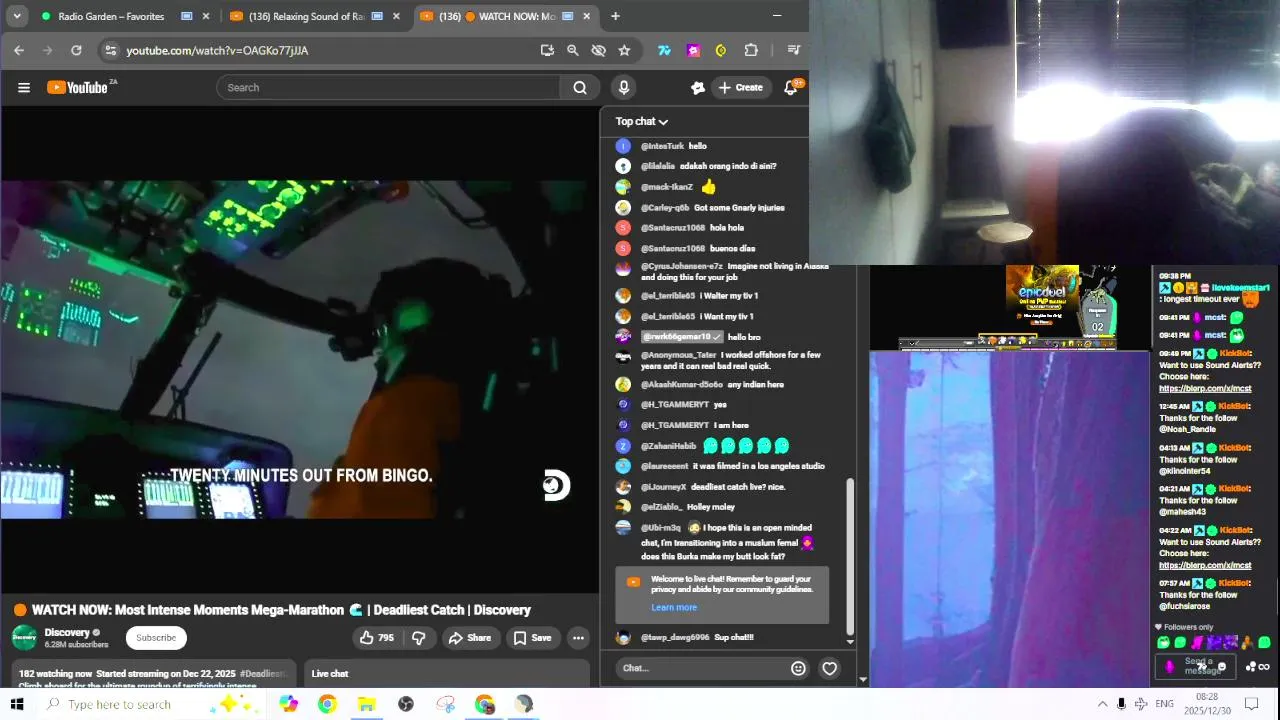The image size is (1280, 720).
Task: Click the crossed-eye icon in address bar
Action: (599, 50)
